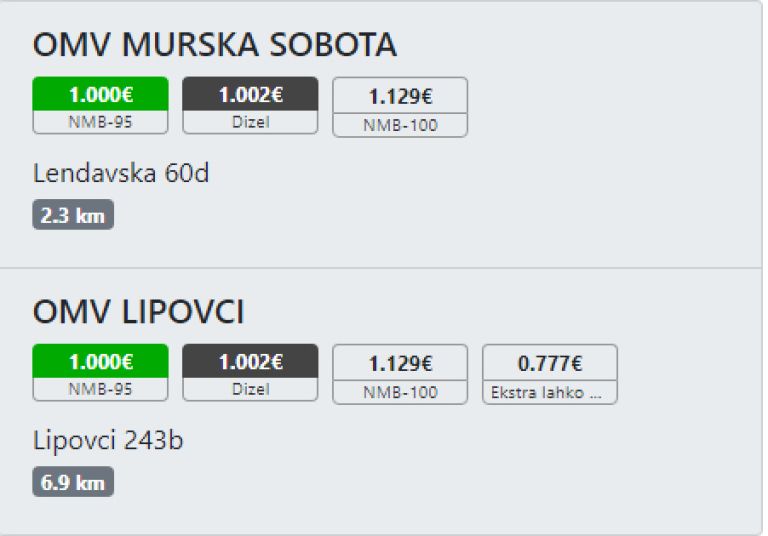Click the 1.129€ price at Lipovci

(400, 363)
